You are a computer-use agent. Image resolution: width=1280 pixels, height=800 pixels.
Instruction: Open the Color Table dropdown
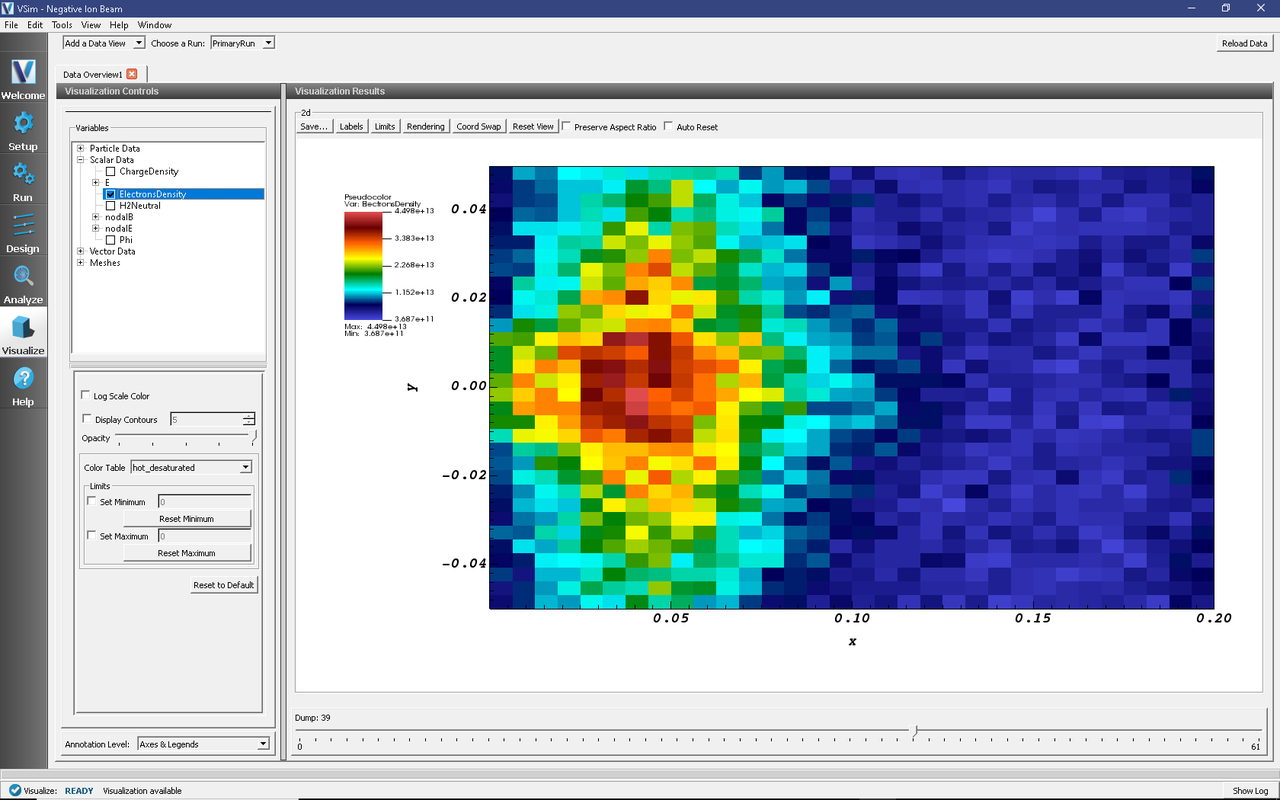[x=191, y=467]
